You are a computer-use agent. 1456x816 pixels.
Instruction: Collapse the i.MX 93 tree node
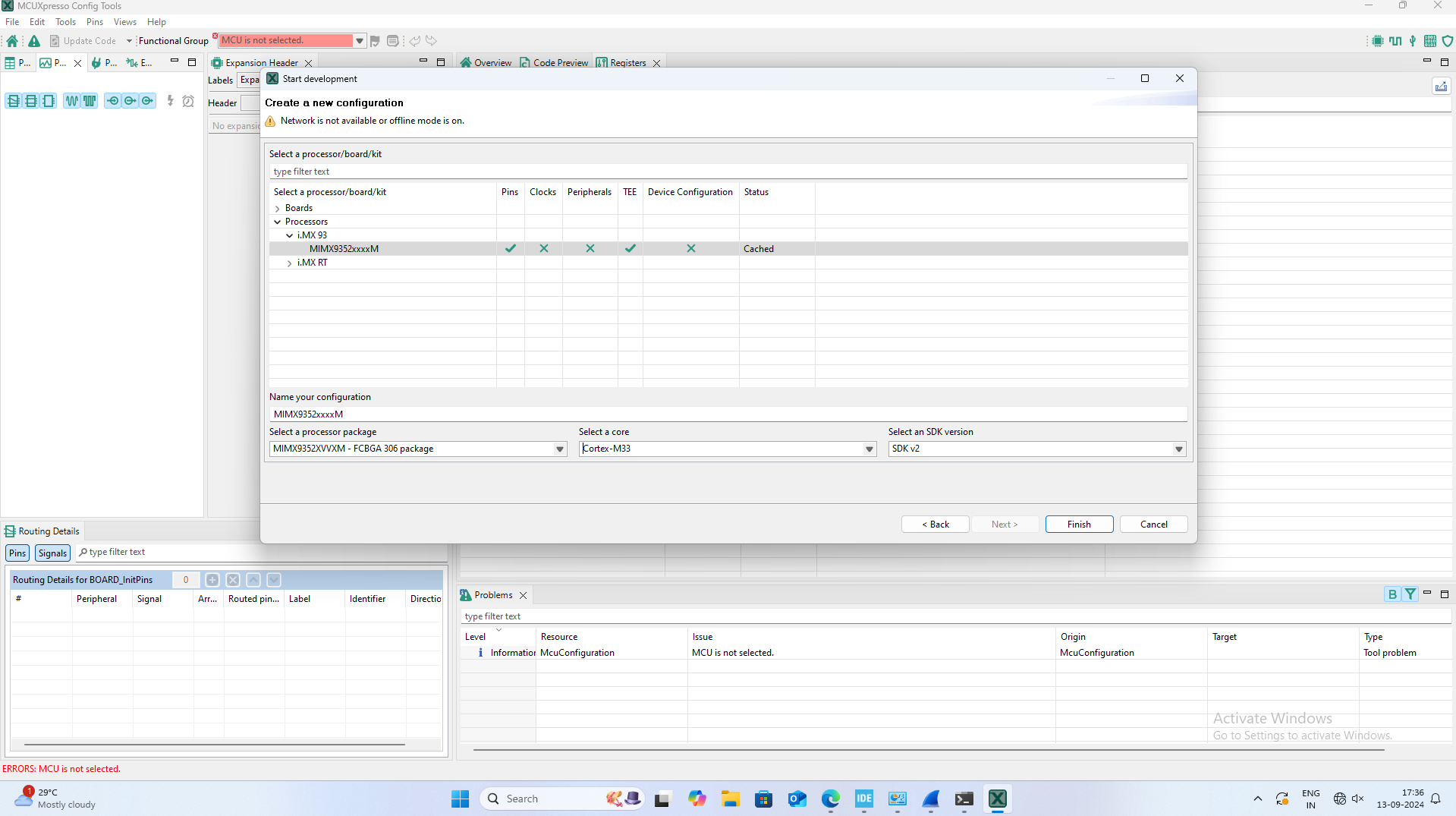tap(290, 236)
